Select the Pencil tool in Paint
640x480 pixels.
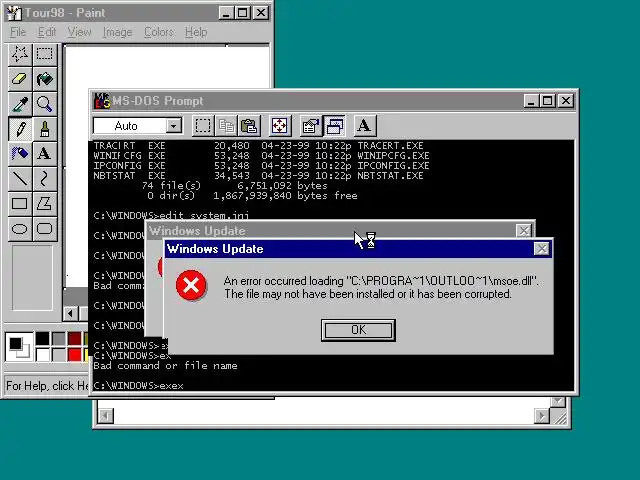(x=20, y=129)
